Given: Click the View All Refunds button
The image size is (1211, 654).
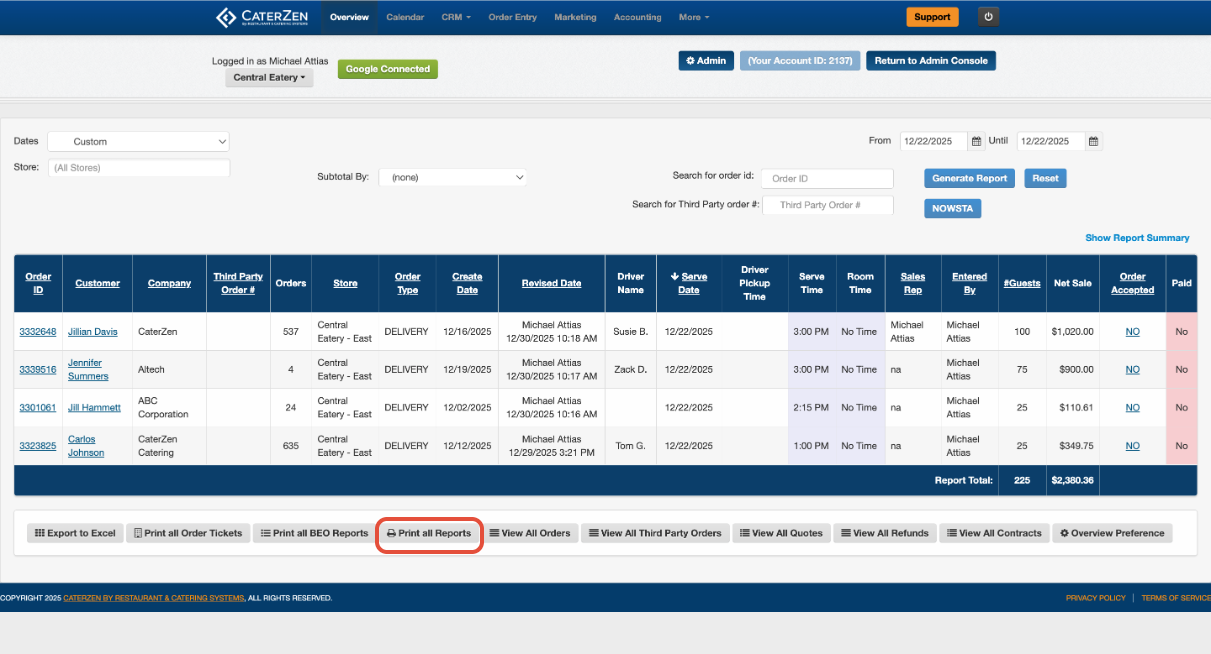Looking at the screenshot, I should click(884, 533).
